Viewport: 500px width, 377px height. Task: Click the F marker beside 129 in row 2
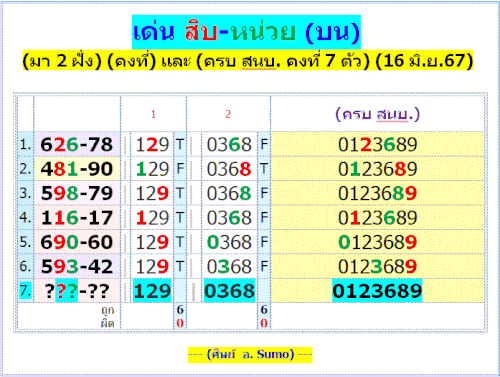[x=180, y=169]
